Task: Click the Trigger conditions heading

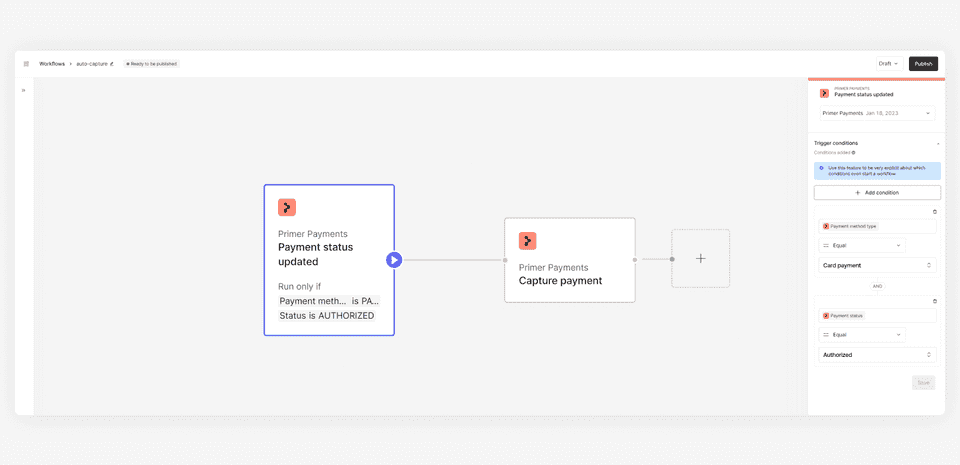Action: pyautogui.click(x=836, y=143)
